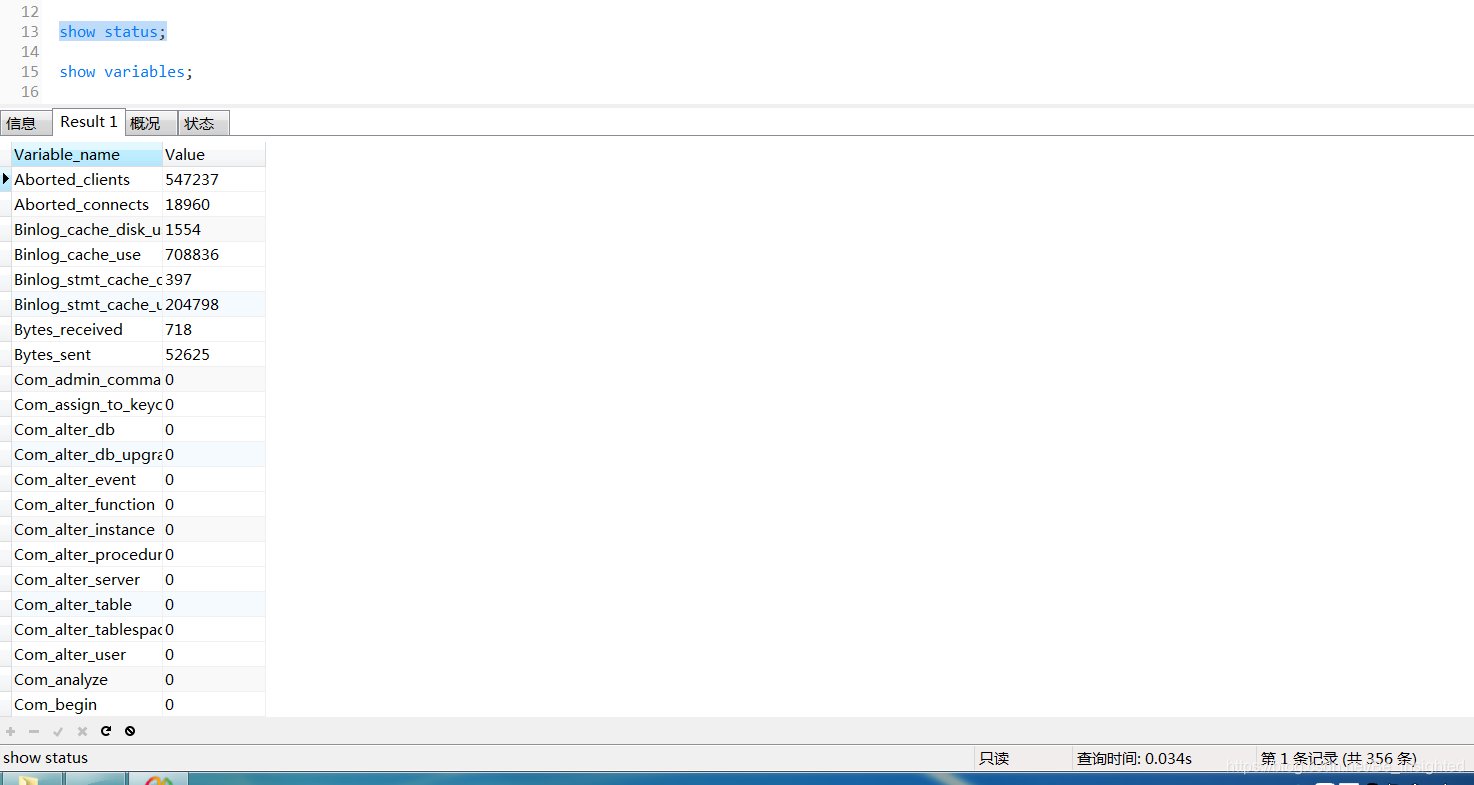Select the Aborted_connects cell

click(x=87, y=204)
